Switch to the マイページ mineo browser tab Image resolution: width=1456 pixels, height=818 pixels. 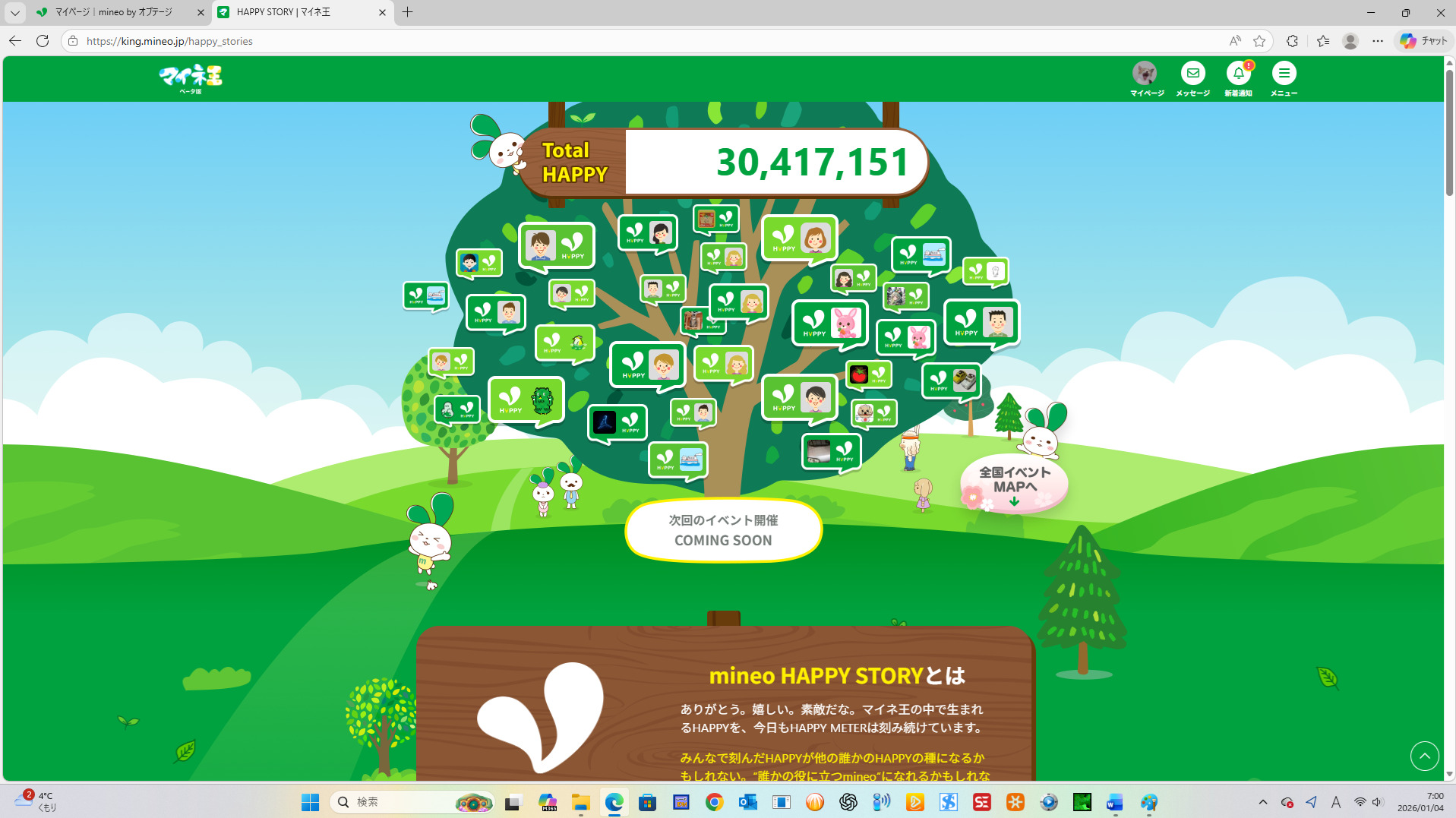click(114, 12)
